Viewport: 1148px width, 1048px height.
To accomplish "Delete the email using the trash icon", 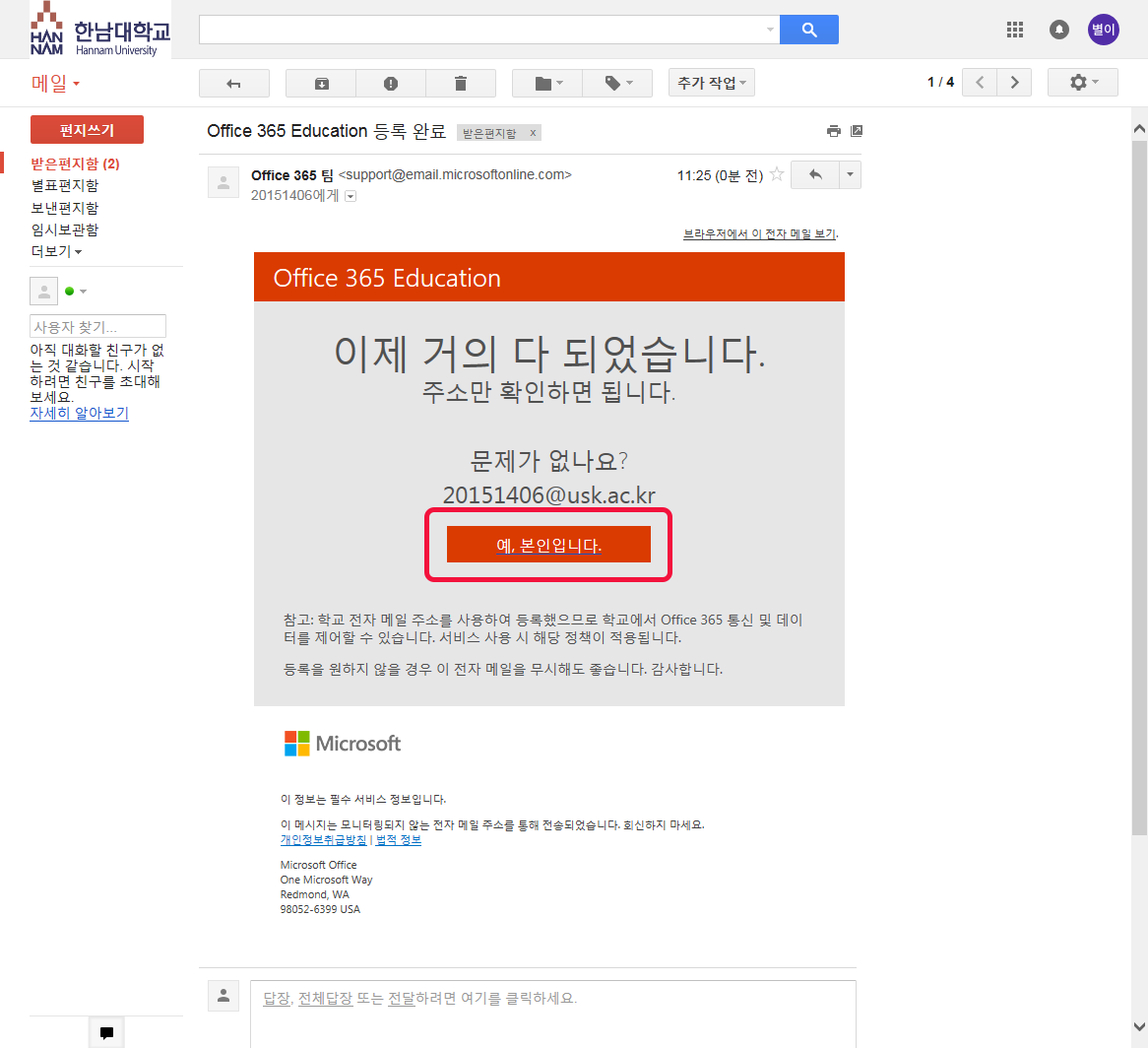I will (x=461, y=83).
